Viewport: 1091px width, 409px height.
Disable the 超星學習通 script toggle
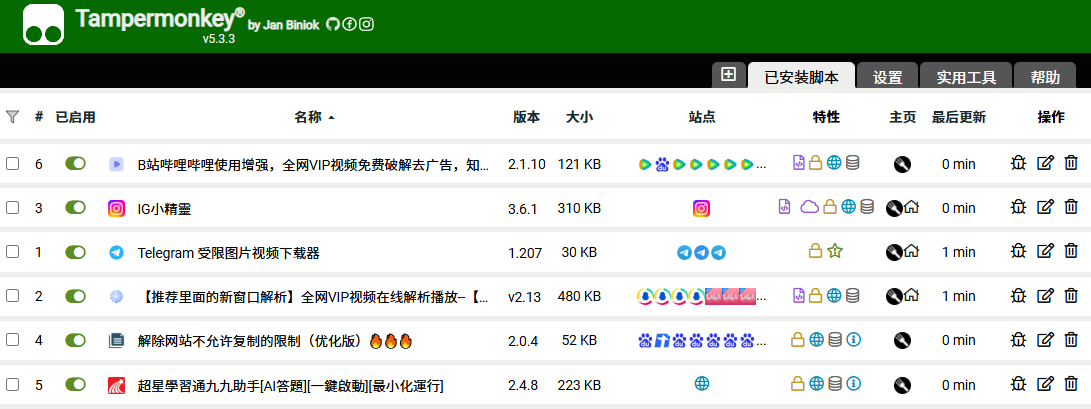coord(75,385)
